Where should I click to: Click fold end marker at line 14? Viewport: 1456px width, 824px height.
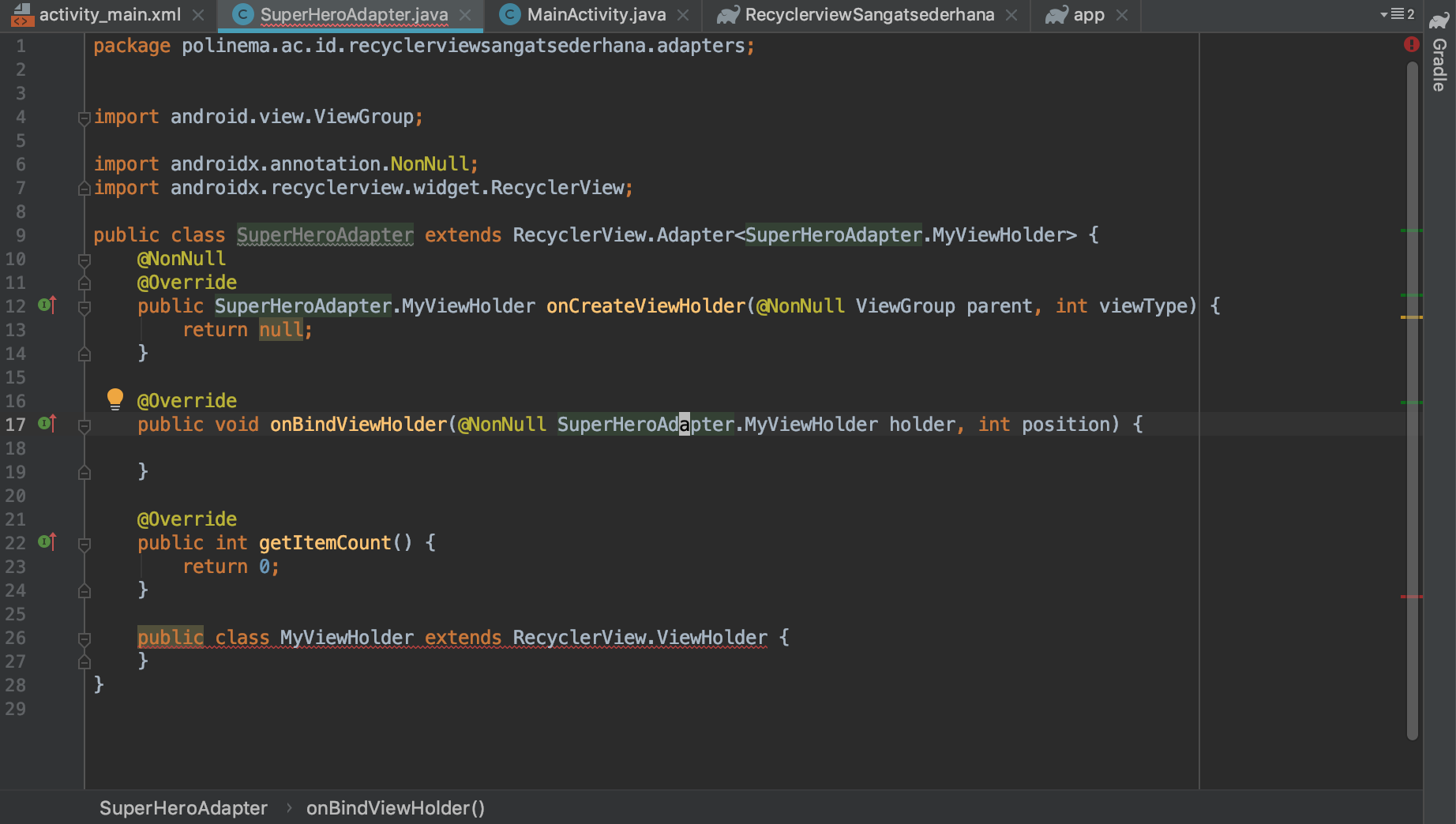pyautogui.click(x=84, y=354)
